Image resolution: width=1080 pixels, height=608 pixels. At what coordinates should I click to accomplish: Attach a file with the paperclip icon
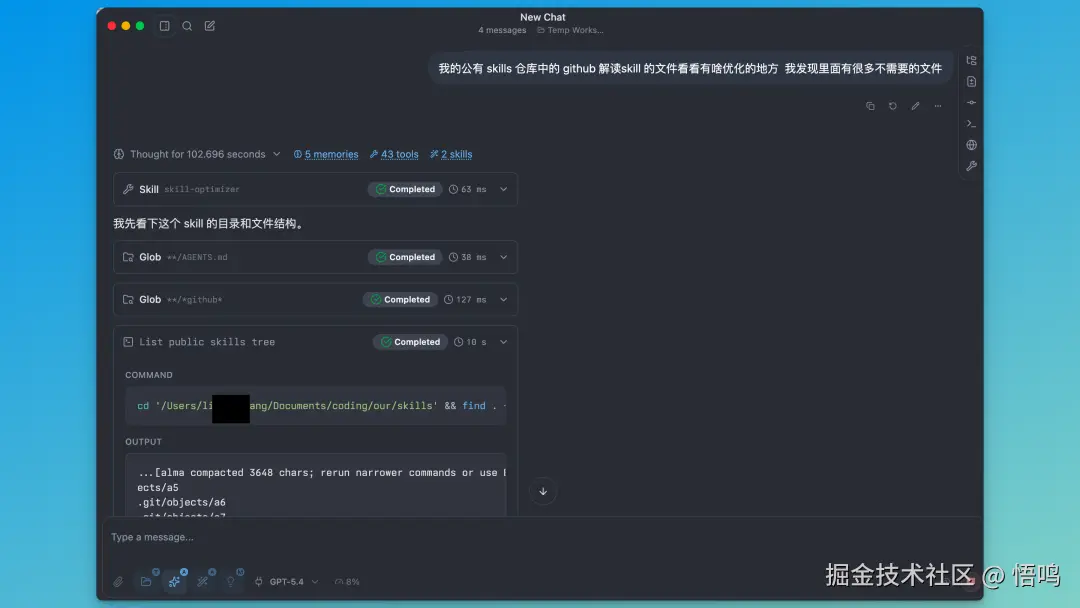pos(118,581)
